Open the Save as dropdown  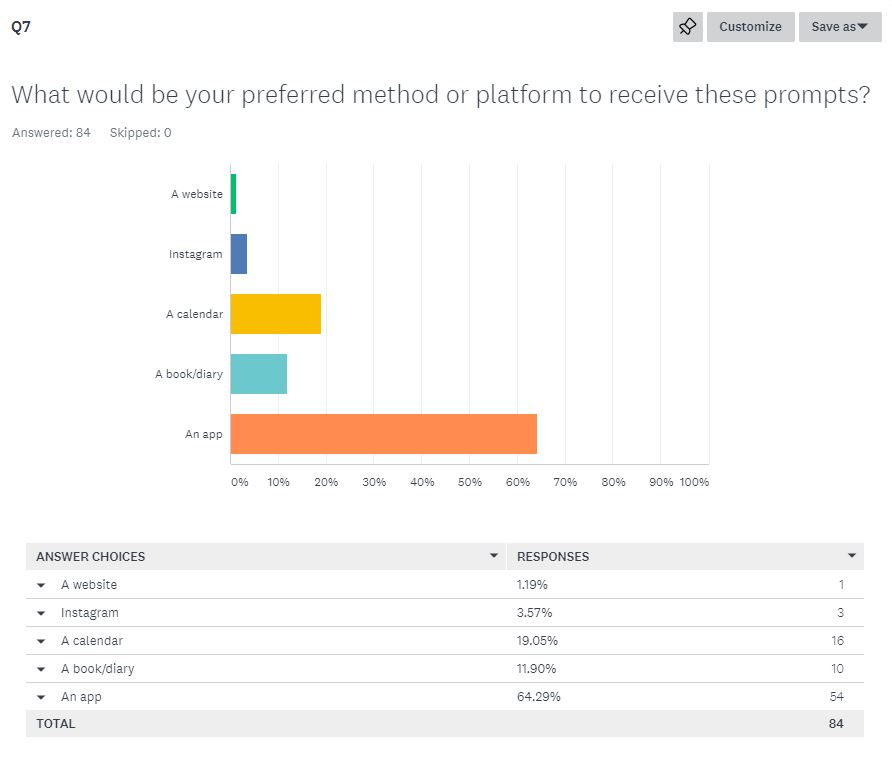coord(839,27)
